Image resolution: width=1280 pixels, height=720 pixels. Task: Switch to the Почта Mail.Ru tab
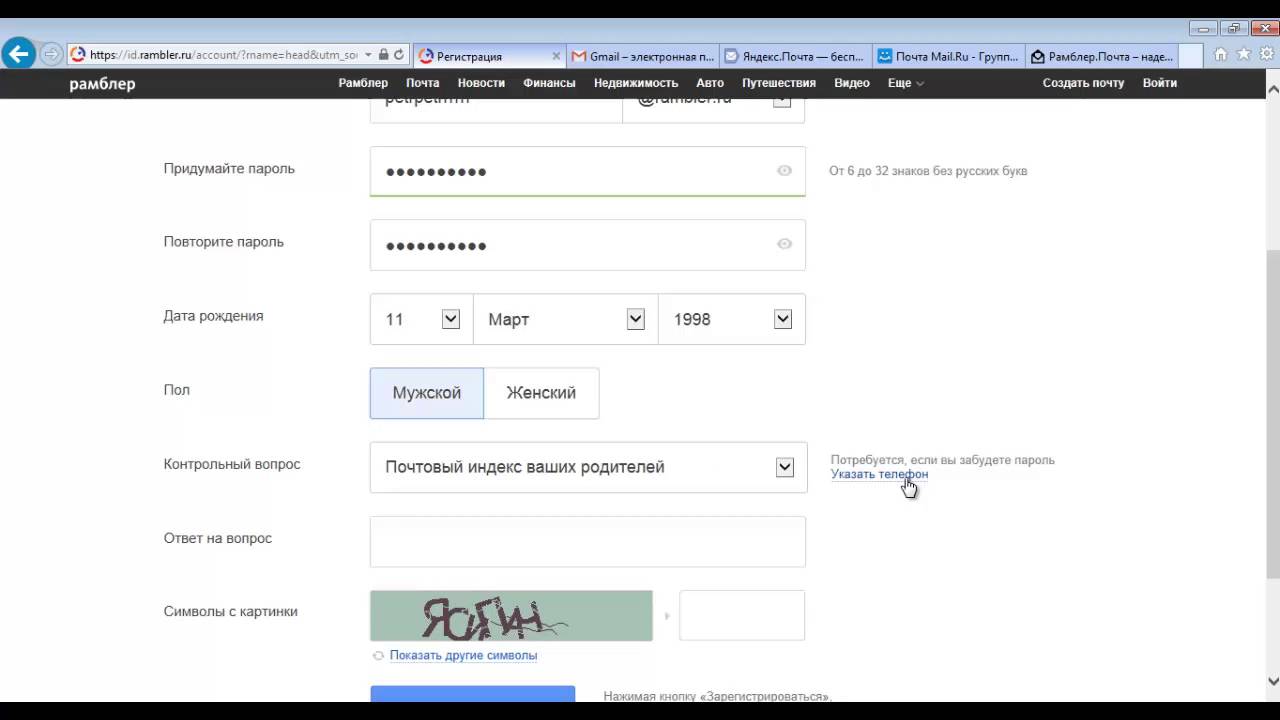(949, 56)
